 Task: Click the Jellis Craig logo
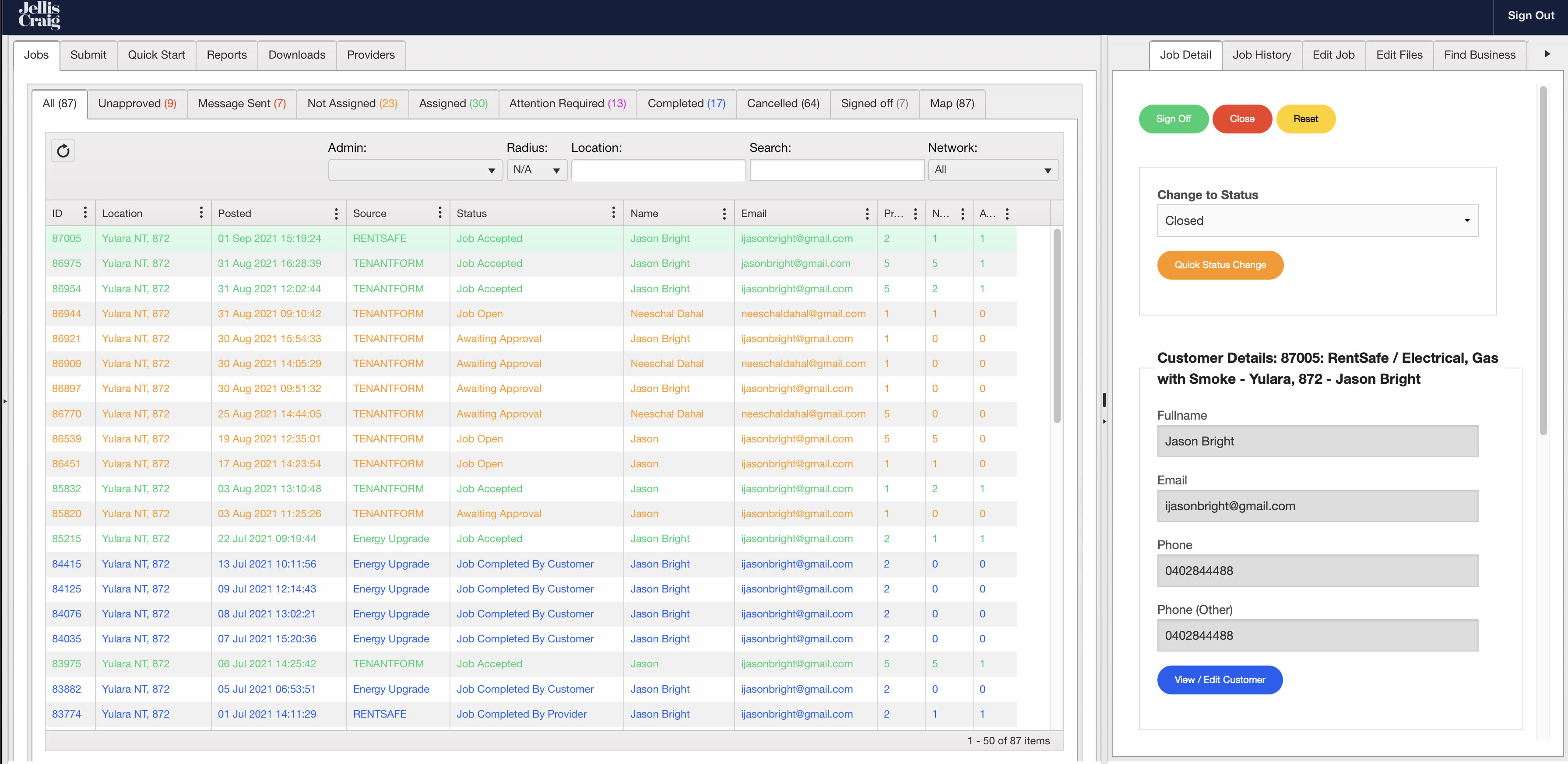[x=39, y=16]
